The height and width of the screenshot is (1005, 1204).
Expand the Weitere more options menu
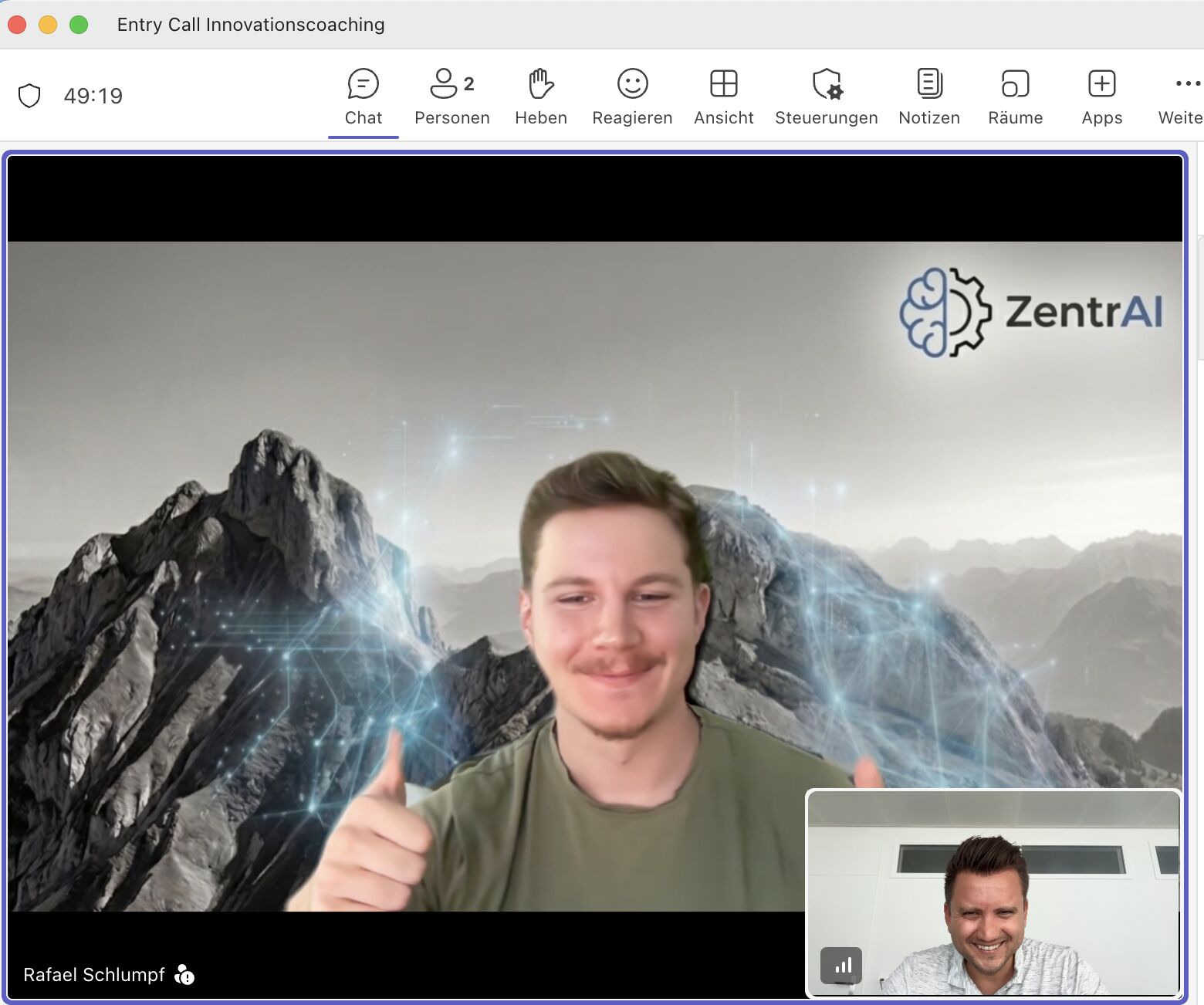(1181, 96)
